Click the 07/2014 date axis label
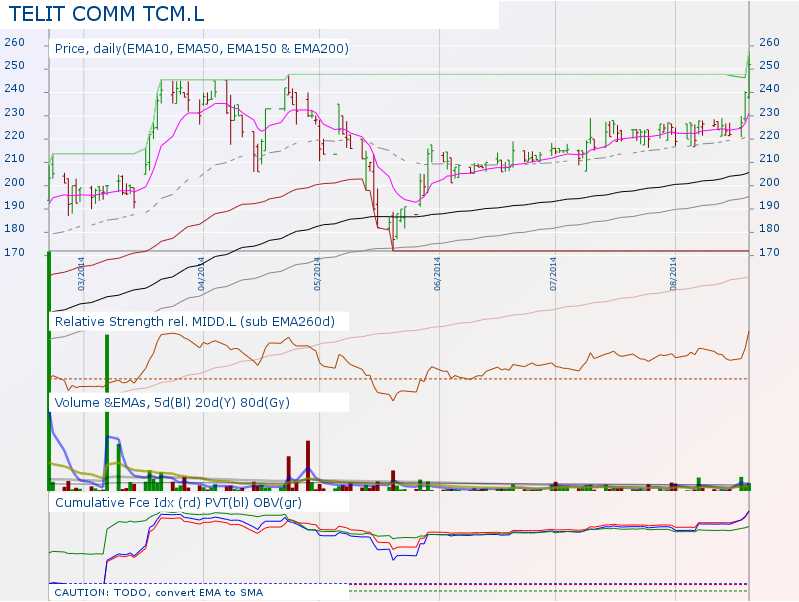 coord(553,274)
